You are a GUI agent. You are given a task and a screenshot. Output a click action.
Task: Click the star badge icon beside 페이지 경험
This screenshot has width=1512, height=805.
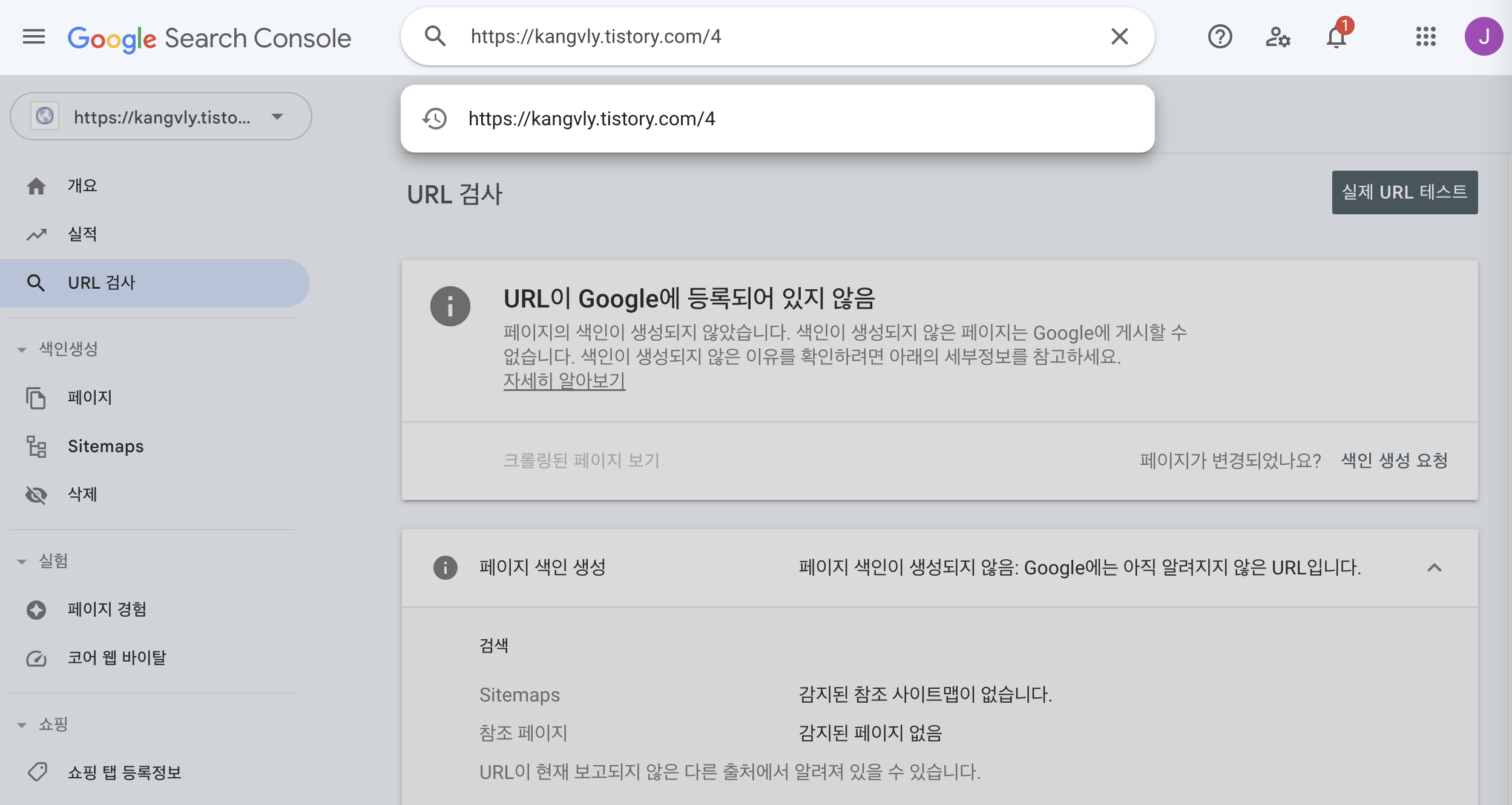click(36, 609)
